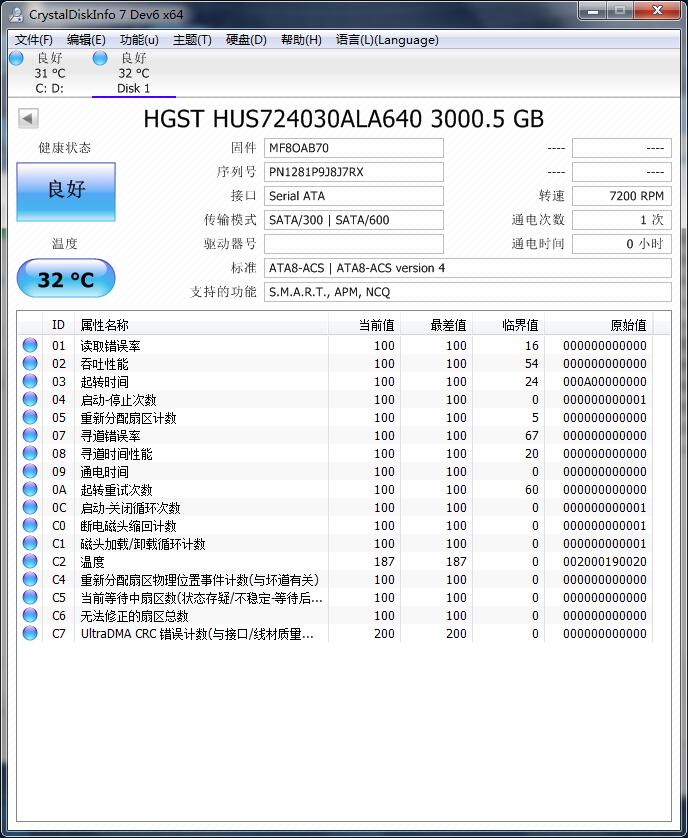Click the 标准 field ATA8-ACS version 4
688x838 pixels.
coord(468,268)
